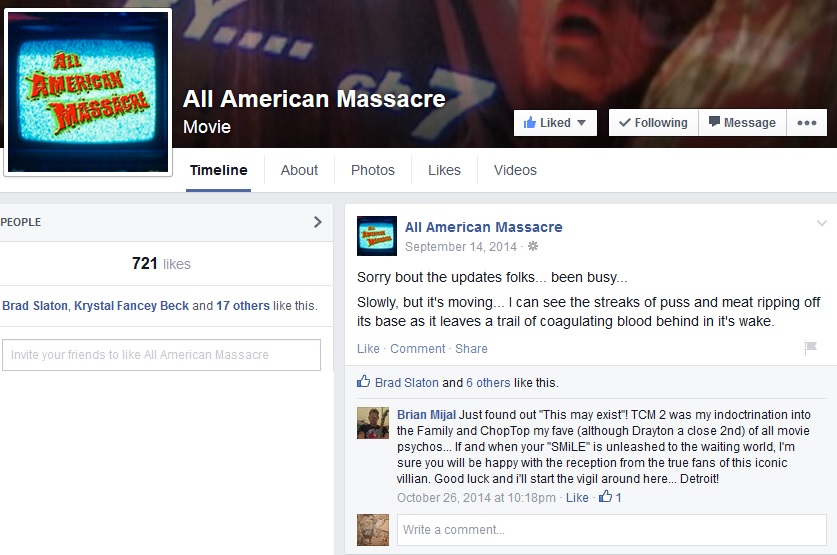Focus the Write a comment field
This screenshot has width=837, height=555.
[x=612, y=530]
